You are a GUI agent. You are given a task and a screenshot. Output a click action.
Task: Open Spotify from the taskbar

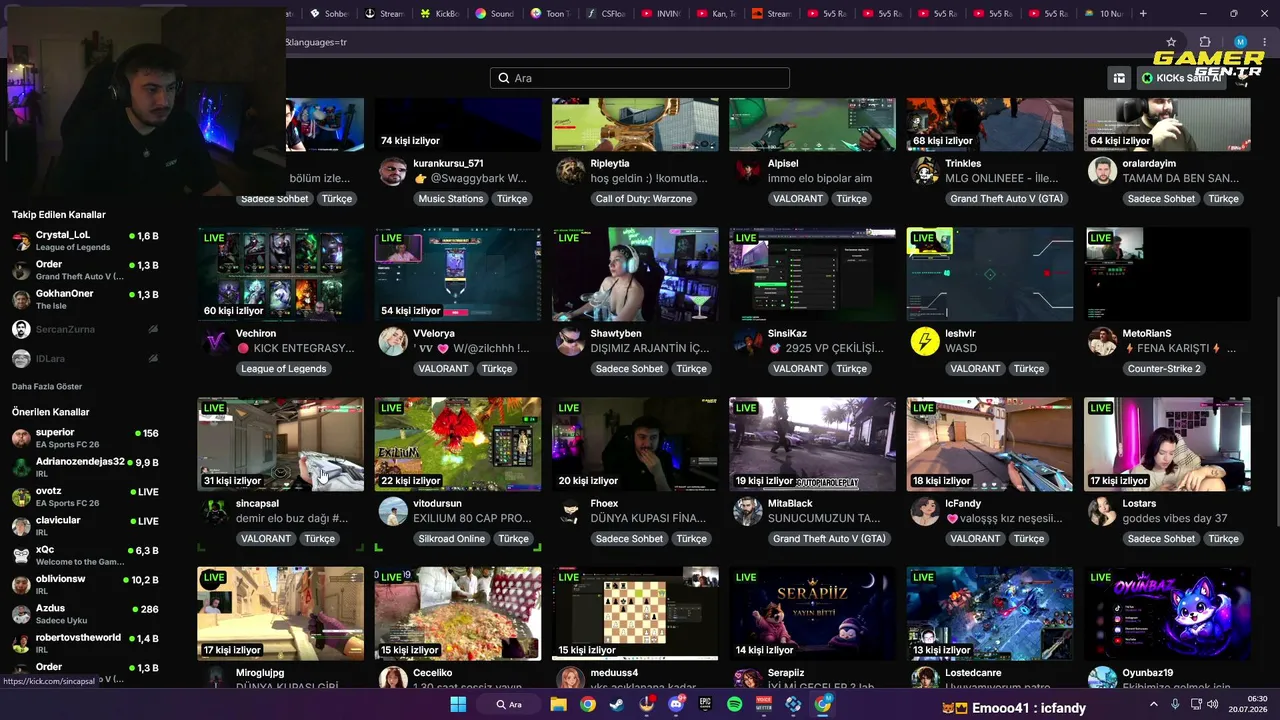click(735, 704)
